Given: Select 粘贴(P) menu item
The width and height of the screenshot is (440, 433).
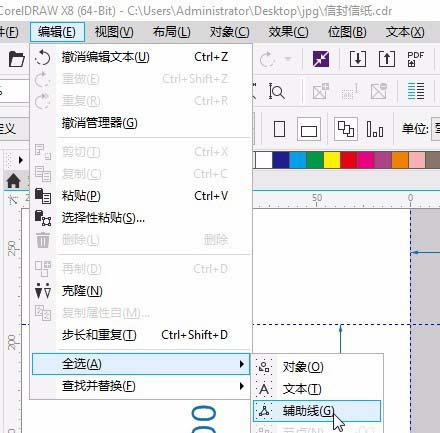Looking at the screenshot, I should click(141, 196).
